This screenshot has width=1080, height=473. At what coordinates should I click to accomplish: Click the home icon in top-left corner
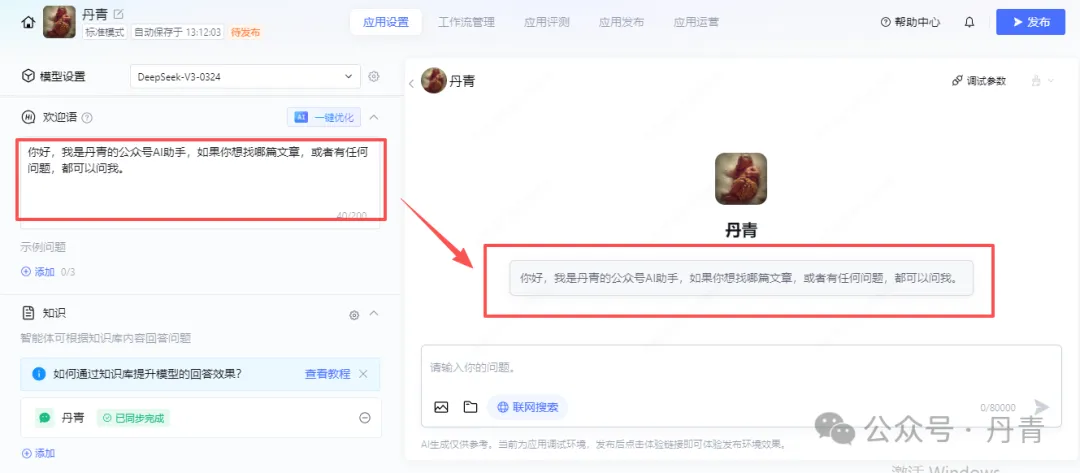[27, 22]
